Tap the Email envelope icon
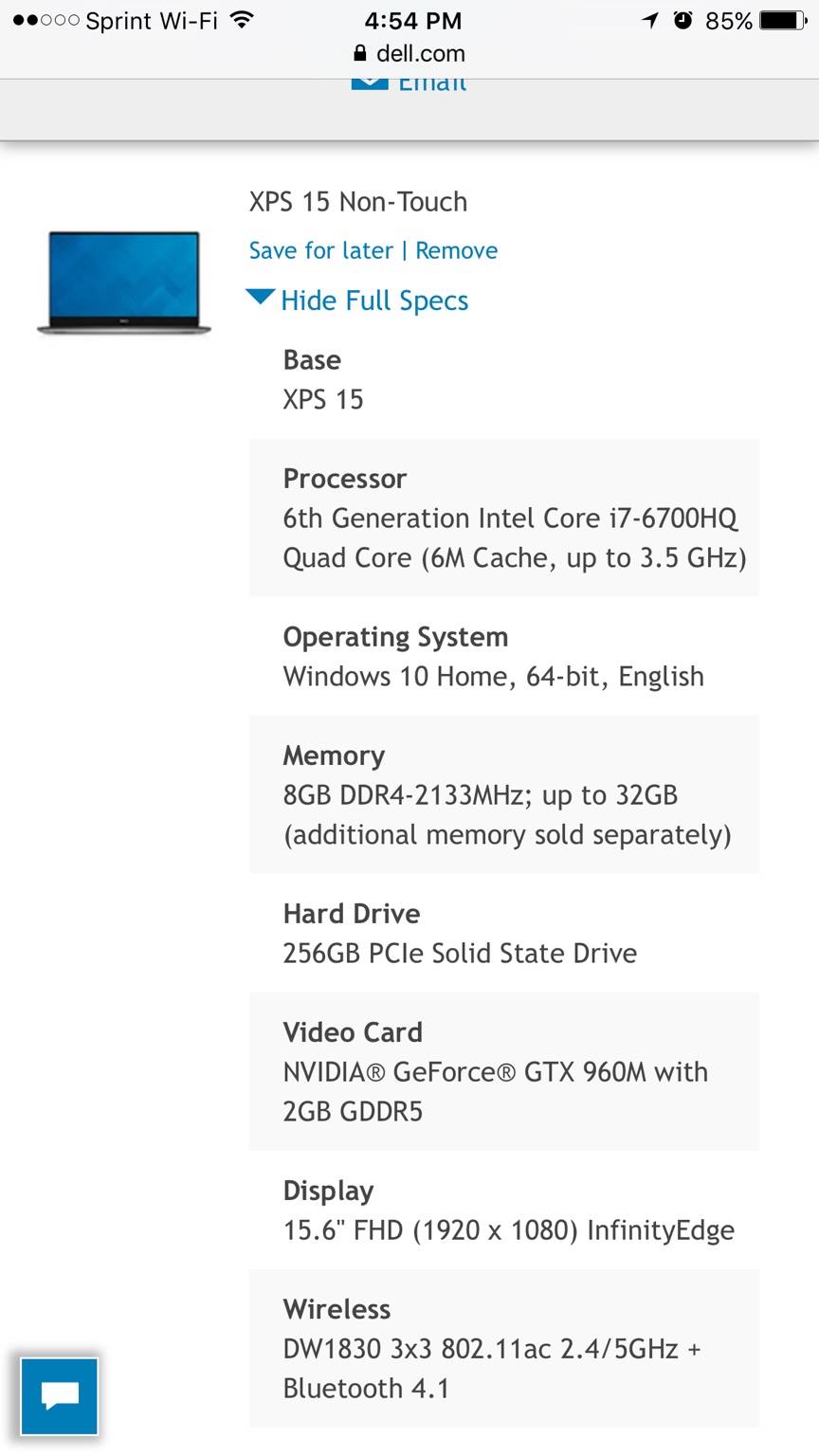819x1456 pixels. tap(370, 84)
